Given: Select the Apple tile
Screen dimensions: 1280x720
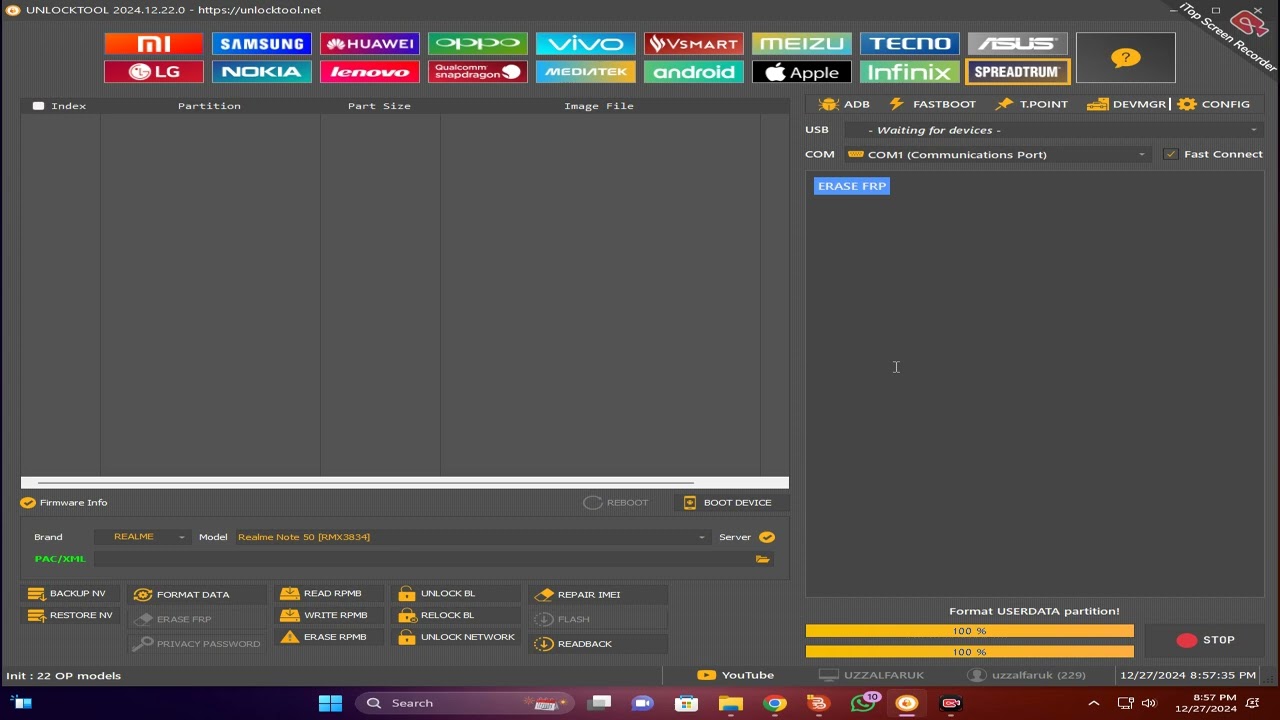Looking at the screenshot, I should pos(802,72).
